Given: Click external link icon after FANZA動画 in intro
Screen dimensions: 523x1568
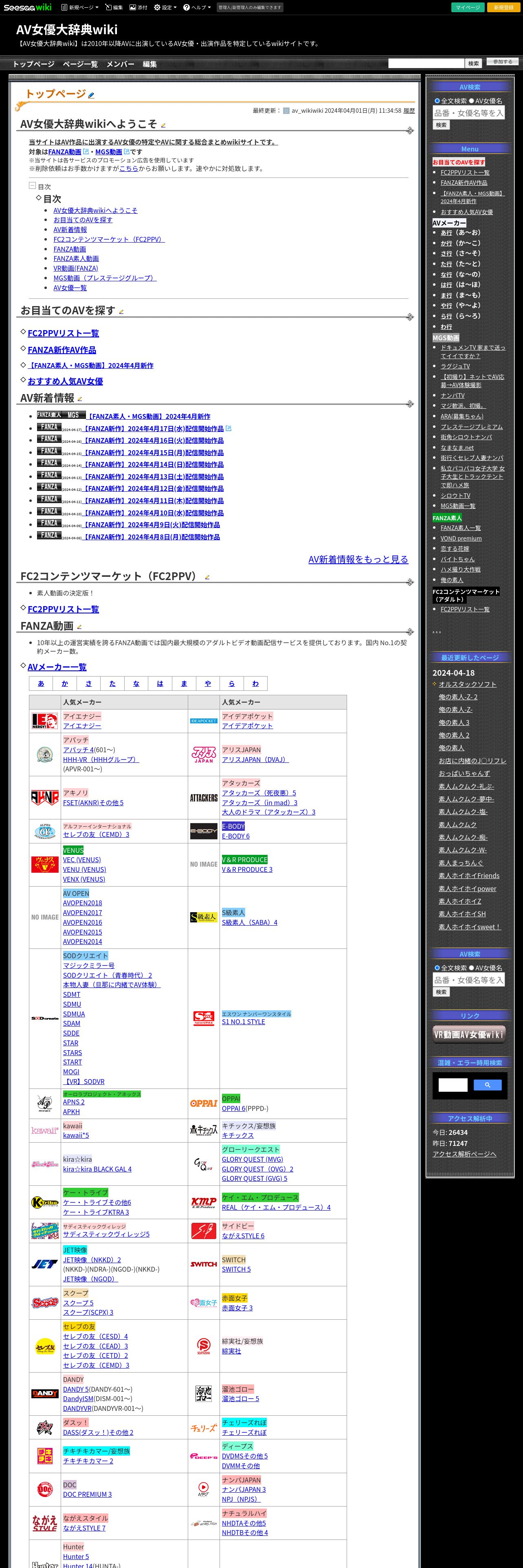Looking at the screenshot, I should pyautogui.click(x=86, y=151).
